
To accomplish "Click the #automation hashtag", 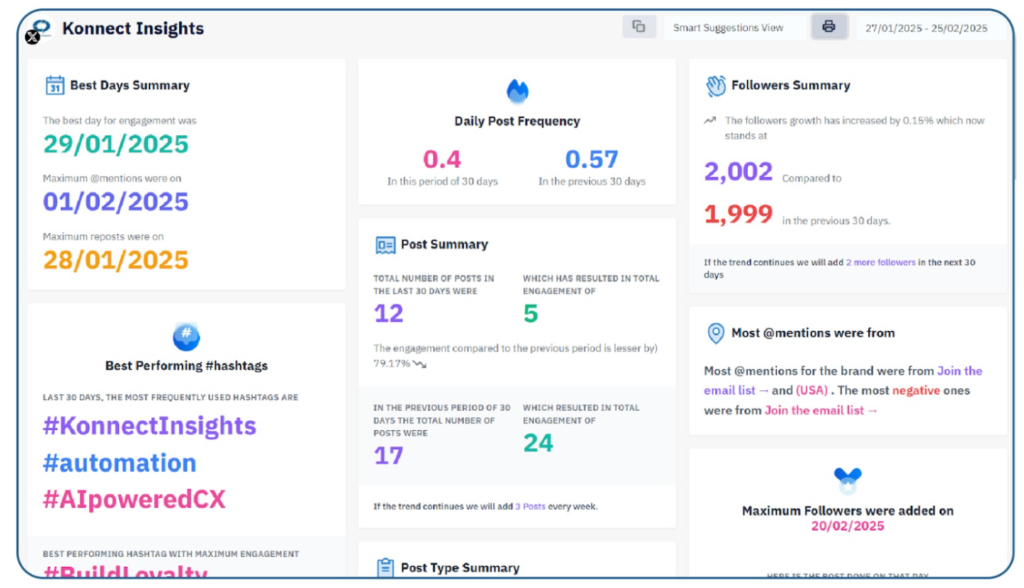I will 119,463.
